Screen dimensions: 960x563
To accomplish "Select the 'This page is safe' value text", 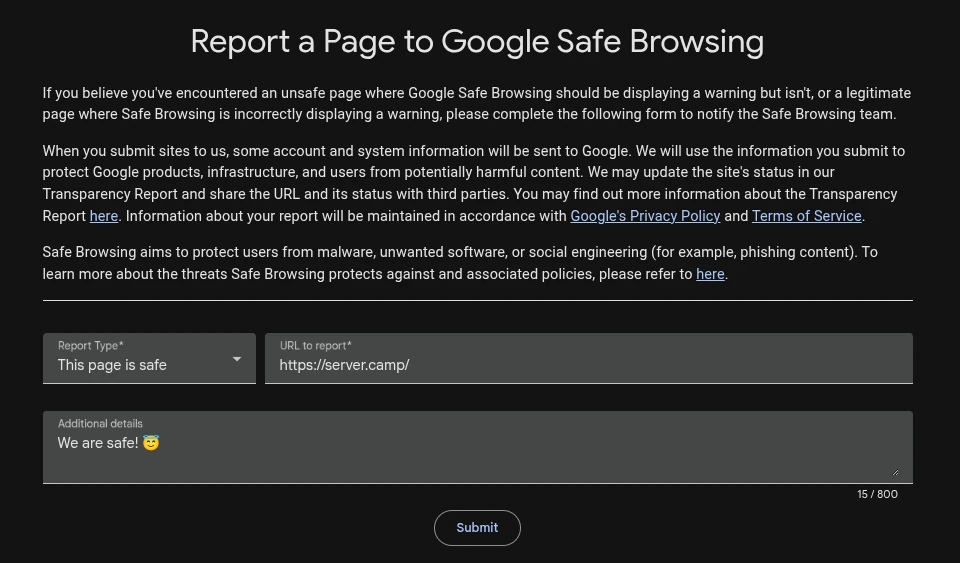I will (x=112, y=365).
